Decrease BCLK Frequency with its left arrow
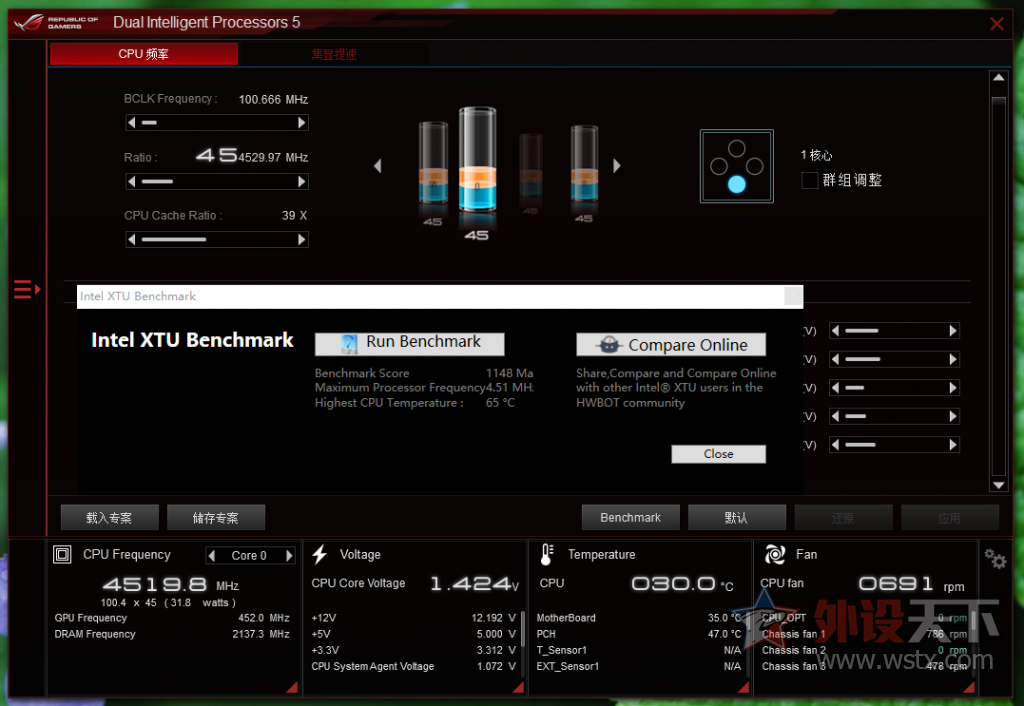The width and height of the screenshot is (1024, 706). pos(132,123)
